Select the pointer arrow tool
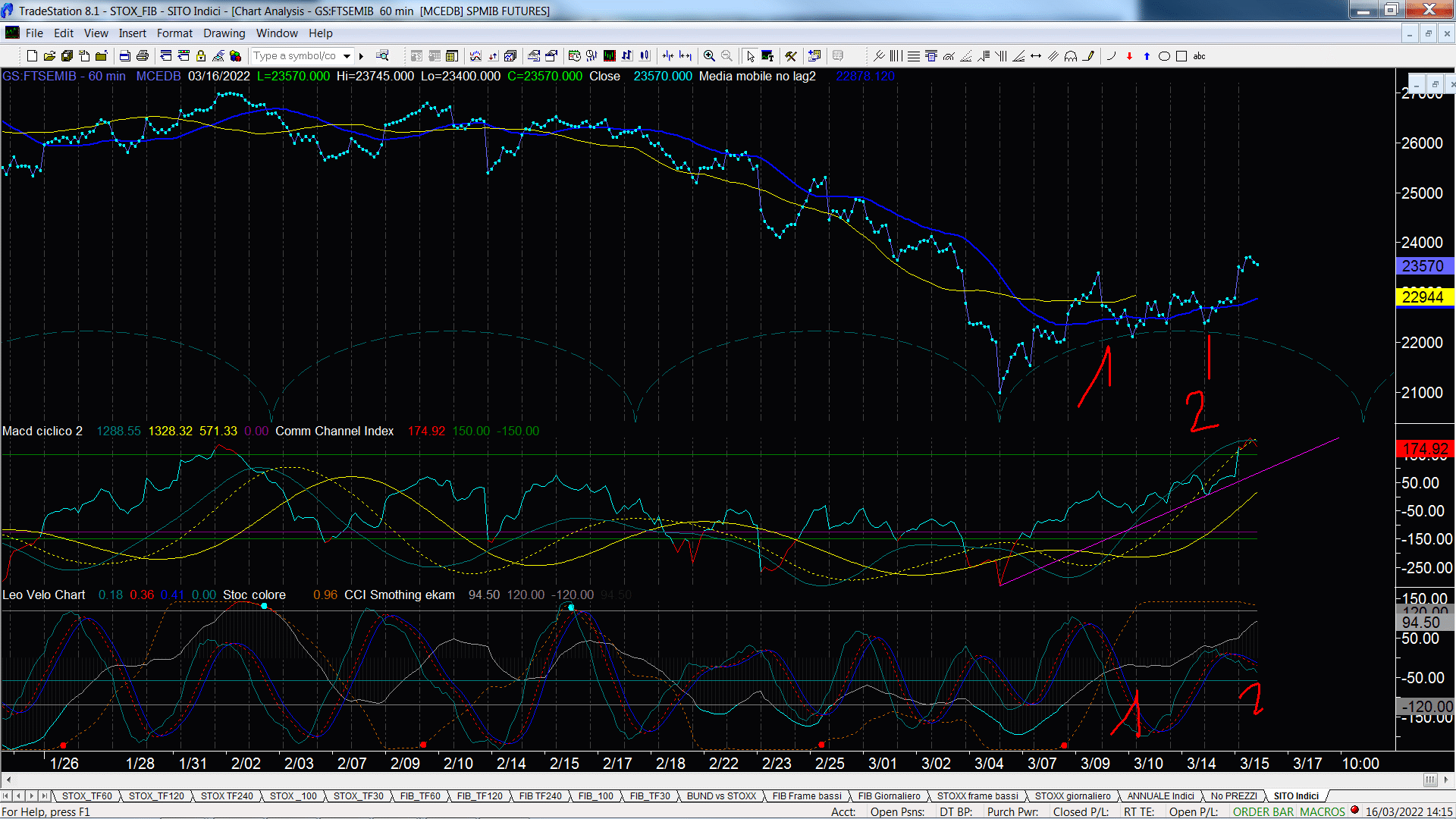Screen dimensions: 1456x819 [x=750, y=56]
